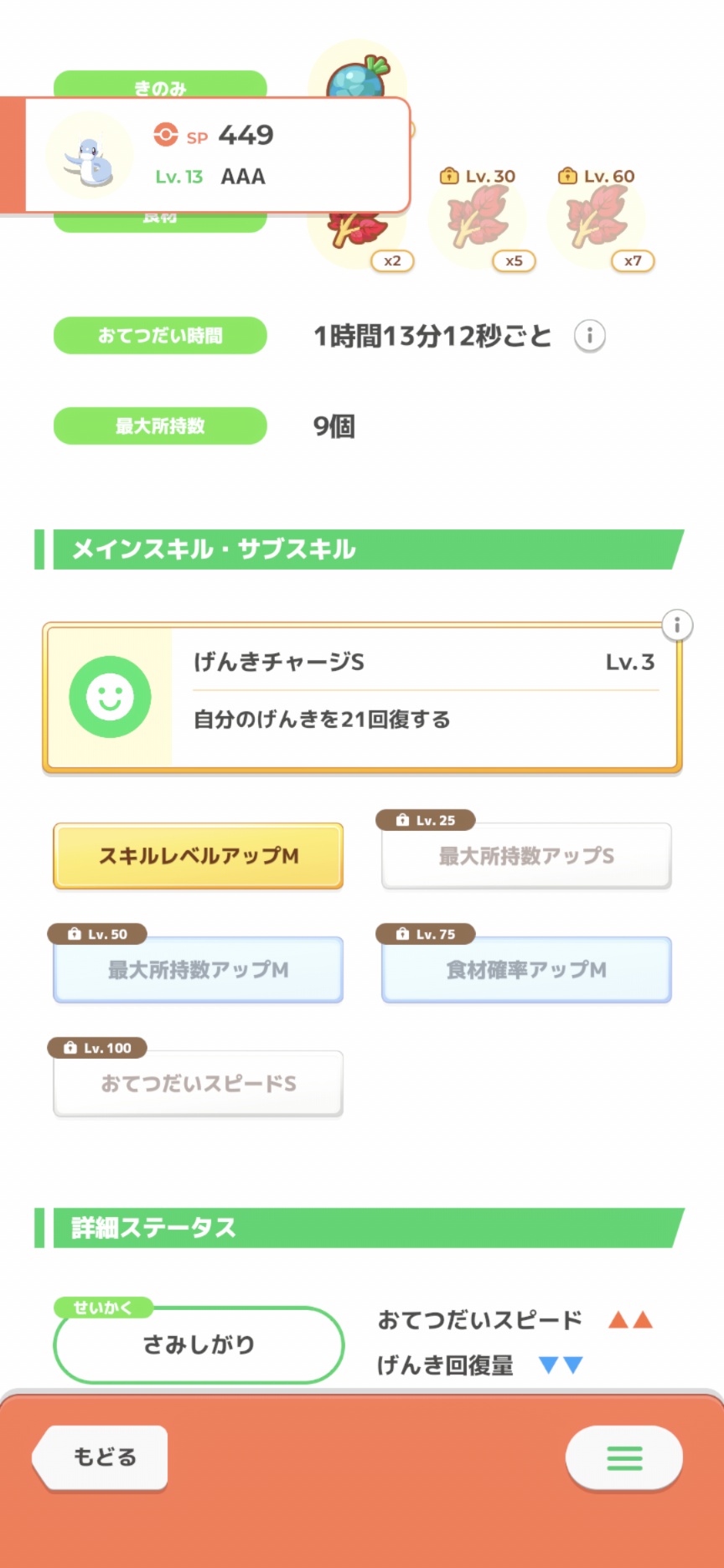Screen dimensions: 724x1568
Task: Tap the おてつだい時間 label
Action: click(x=160, y=336)
